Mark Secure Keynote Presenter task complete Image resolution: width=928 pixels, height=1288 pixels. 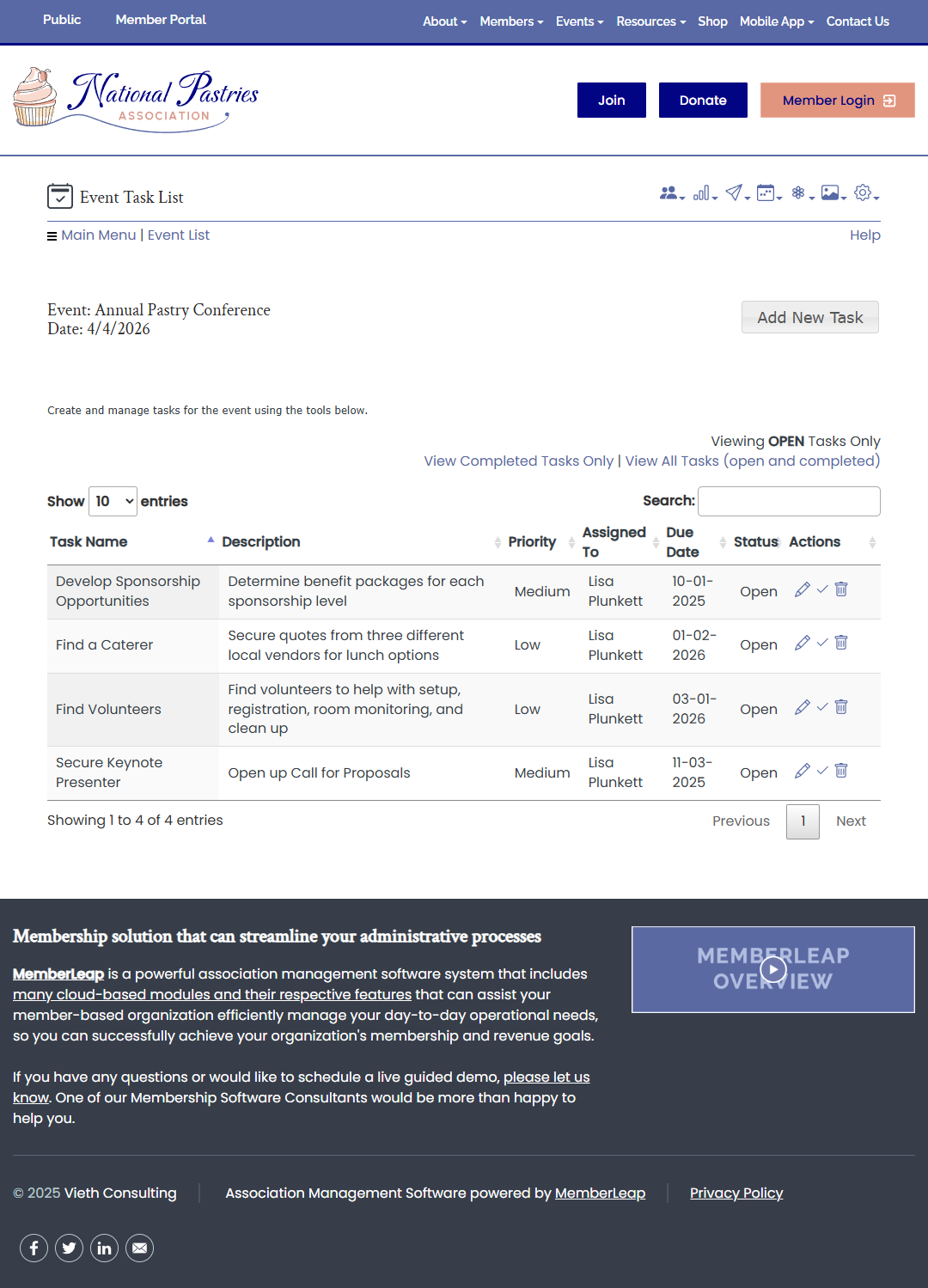coord(822,771)
